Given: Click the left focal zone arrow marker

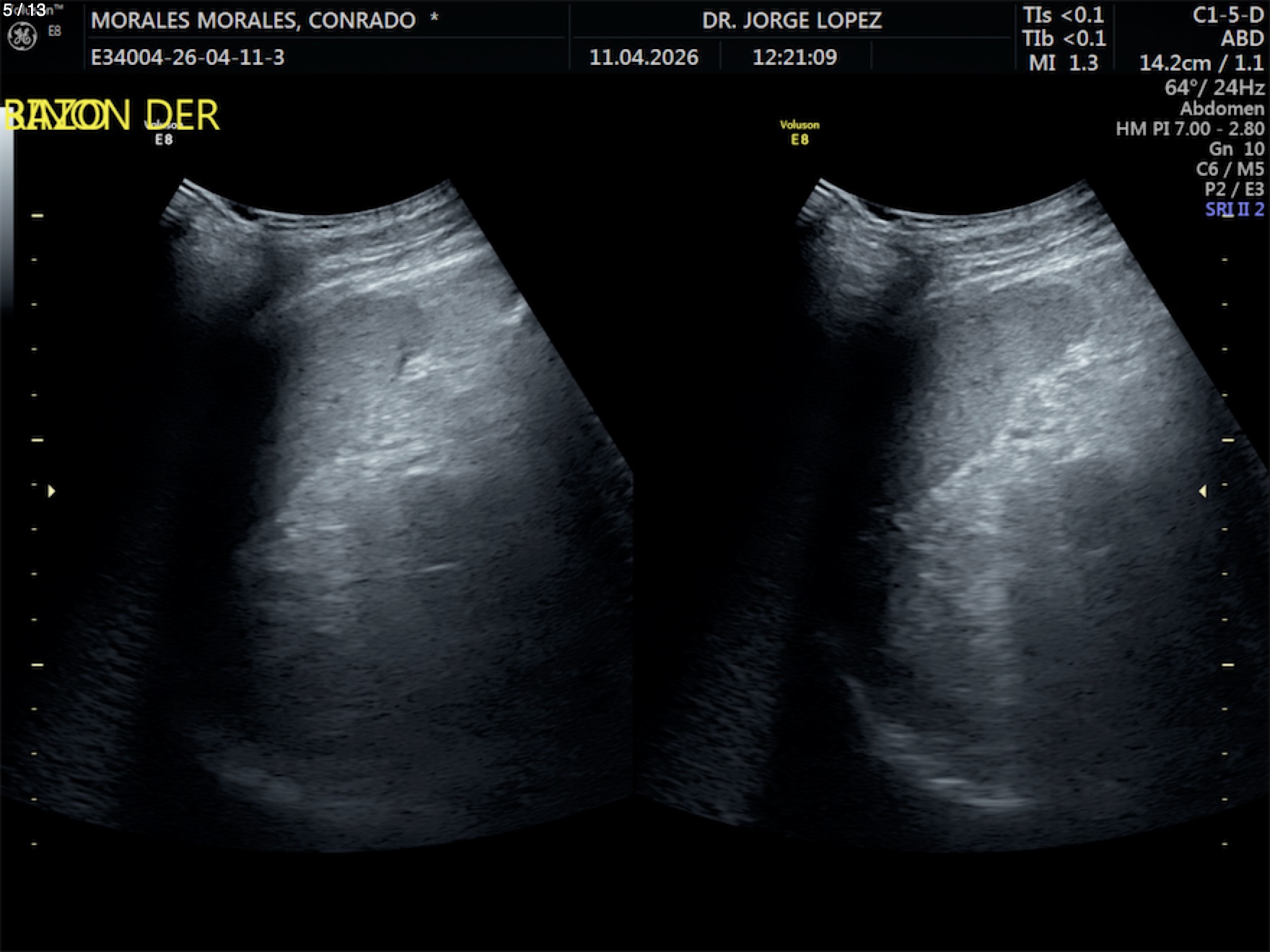Looking at the screenshot, I should click(51, 491).
